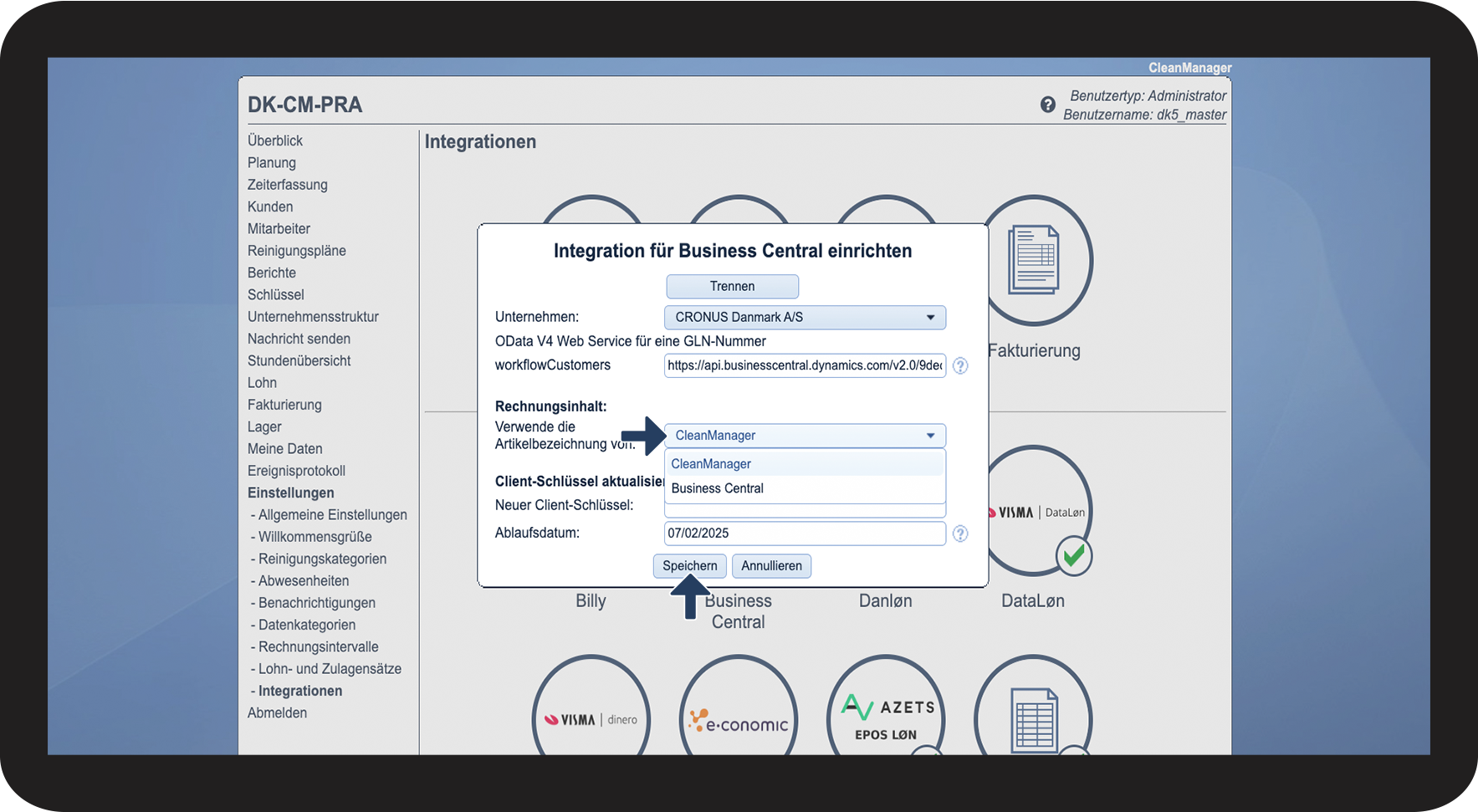The height and width of the screenshot is (812, 1478).
Task: Choose CleanManager option in the dropdown list
Action: [x=805, y=464]
